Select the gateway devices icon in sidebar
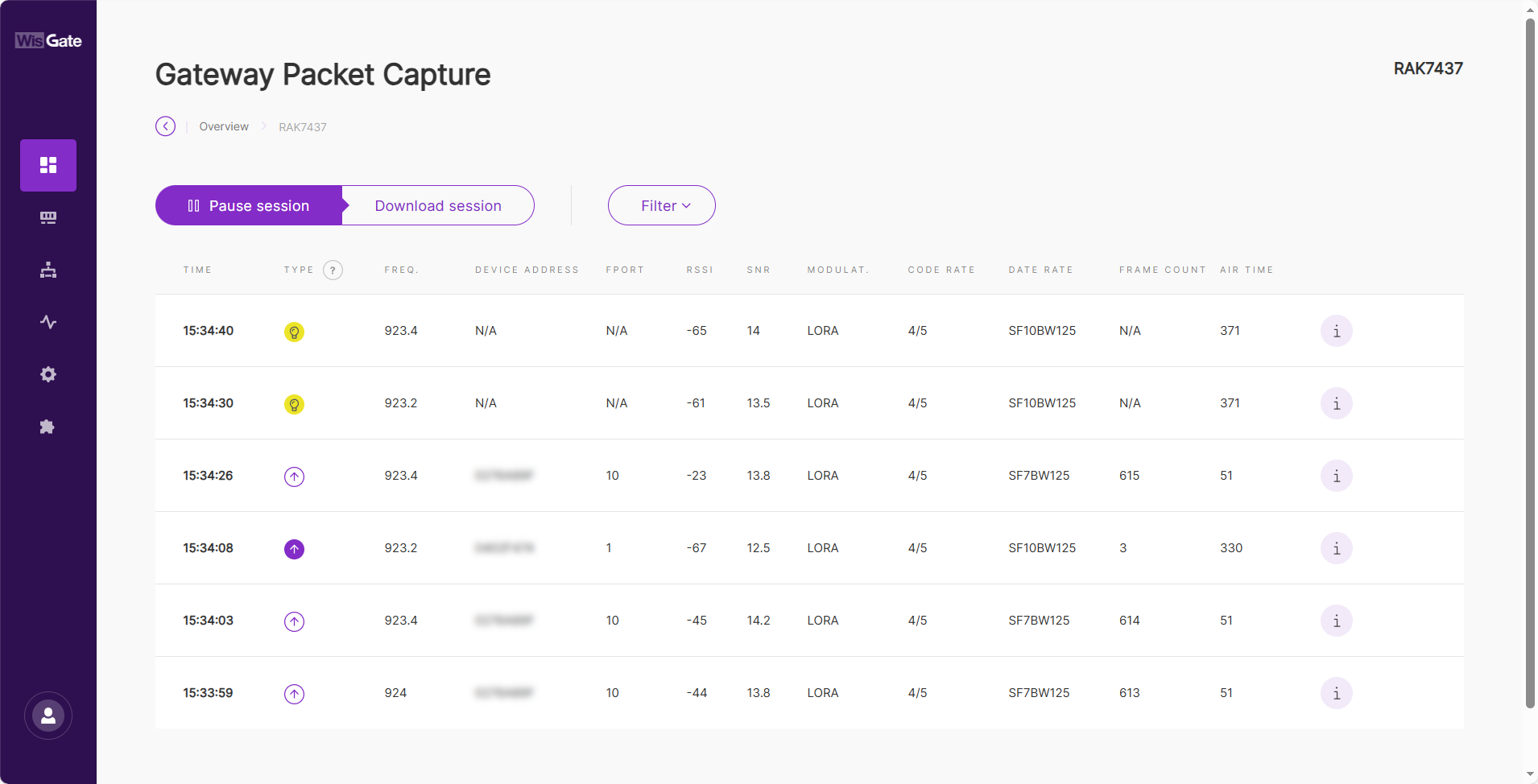This screenshot has height=784, width=1538. [x=48, y=217]
